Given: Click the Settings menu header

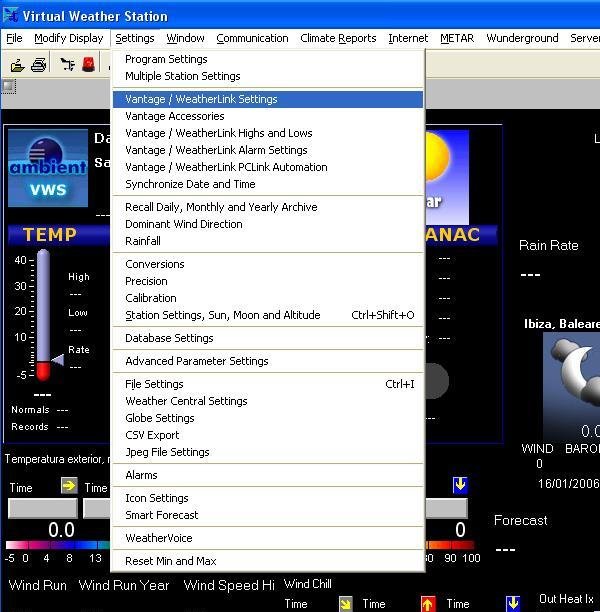Looking at the screenshot, I should (x=135, y=38).
